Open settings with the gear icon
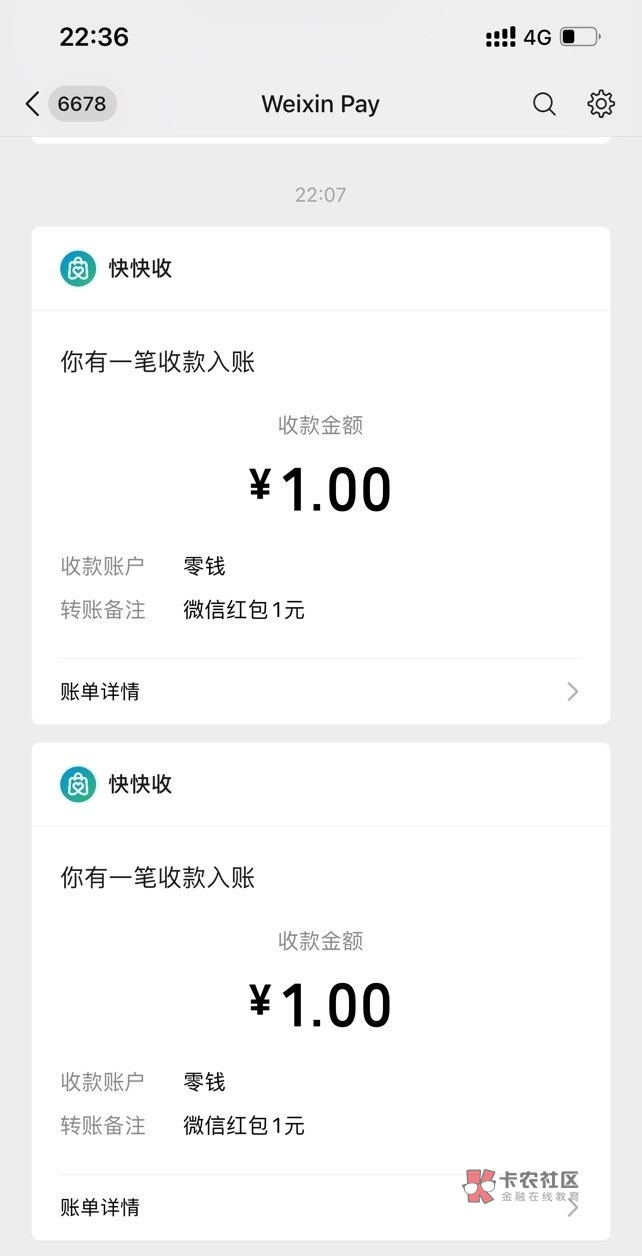This screenshot has width=642, height=1256. (601, 104)
